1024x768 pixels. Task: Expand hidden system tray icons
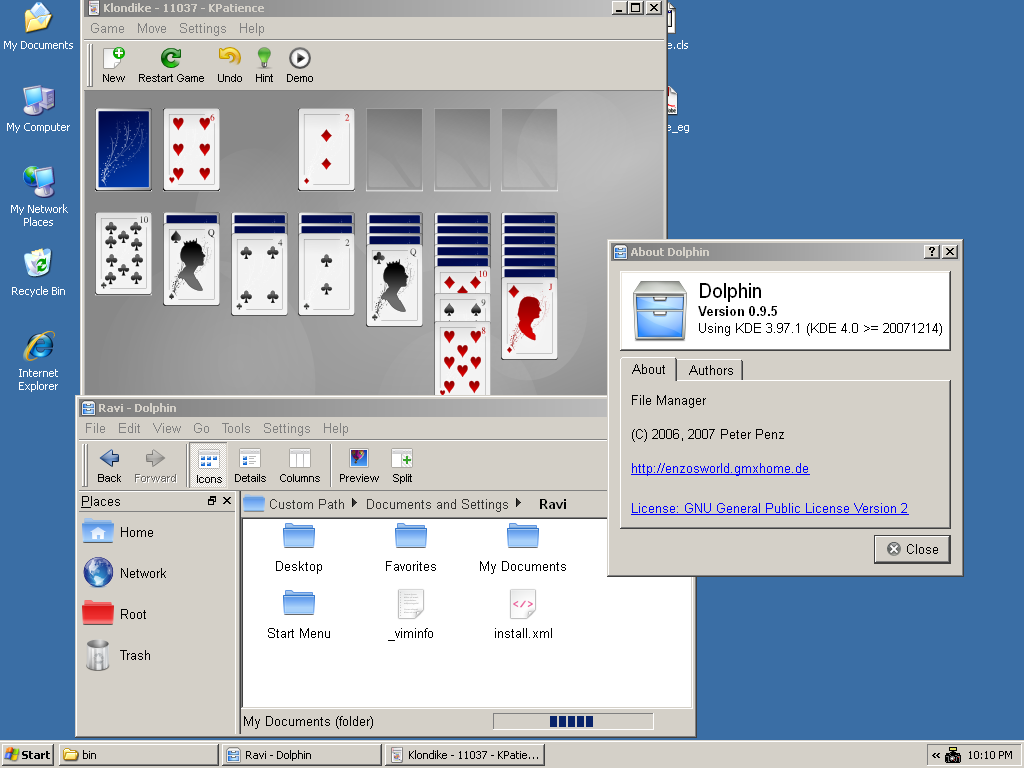[936, 756]
